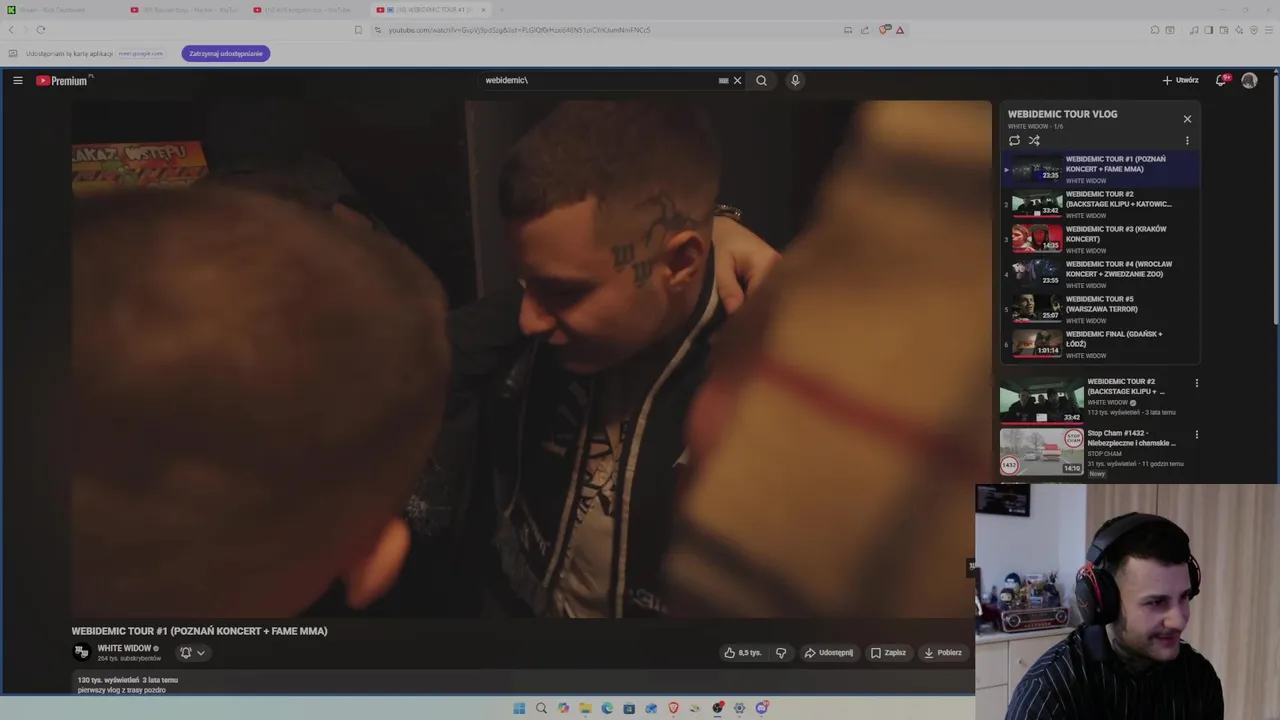Click the Udostępnij share button
The width and height of the screenshot is (1280, 720).
pos(829,653)
